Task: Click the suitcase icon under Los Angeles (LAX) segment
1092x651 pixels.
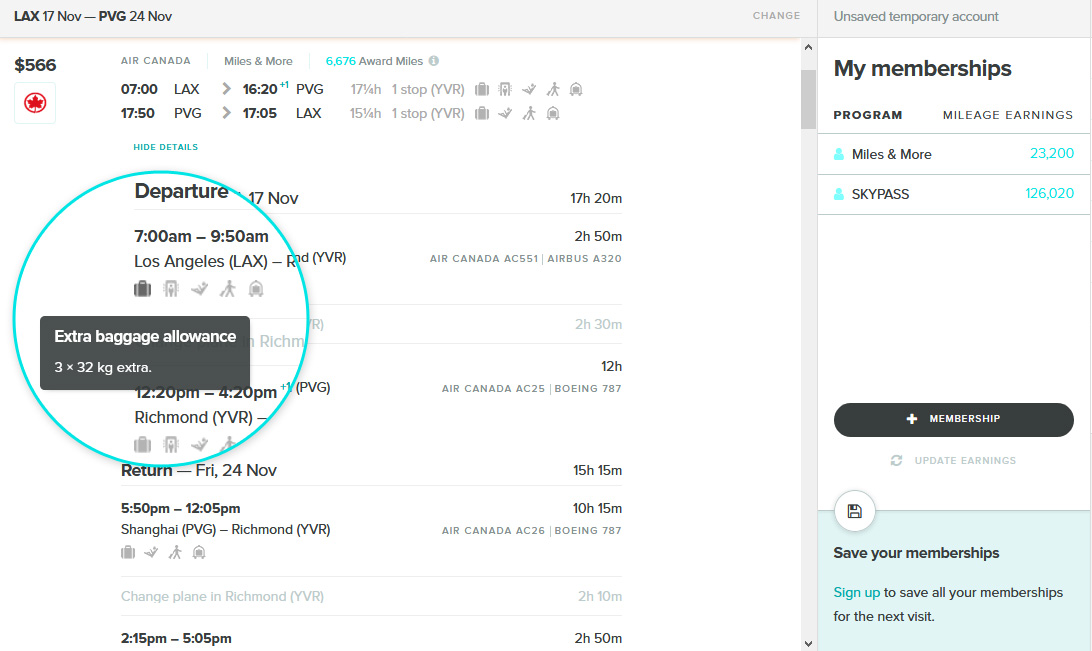Action: (x=143, y=289)
